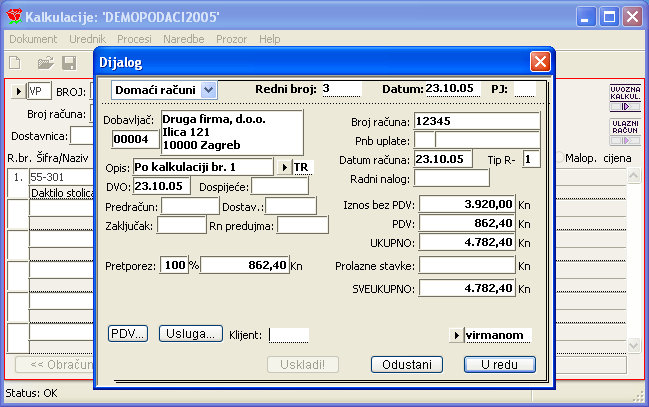Click the Datum field in dialog header
Image resolution: width=649 pixels, height=407 pixels.
click(453, 89)
